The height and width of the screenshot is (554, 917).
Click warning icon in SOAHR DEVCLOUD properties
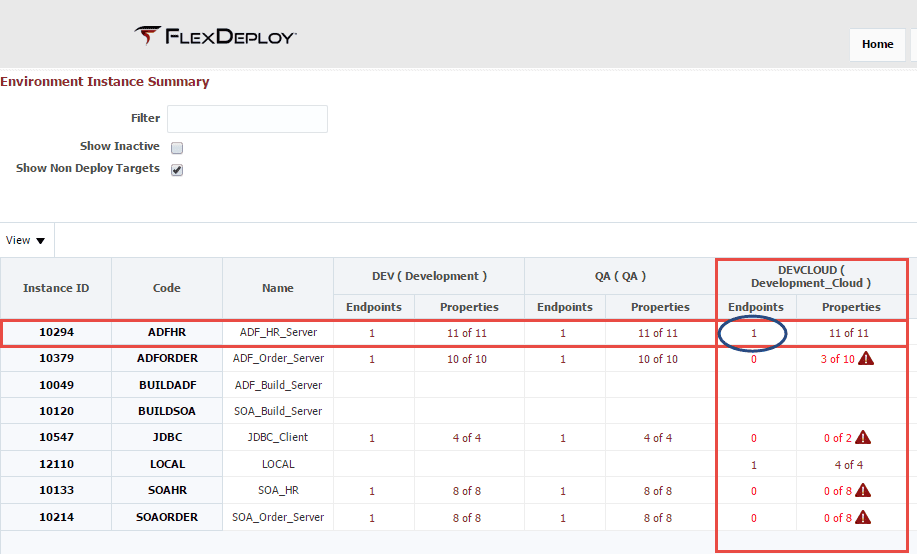click(863, 490)
